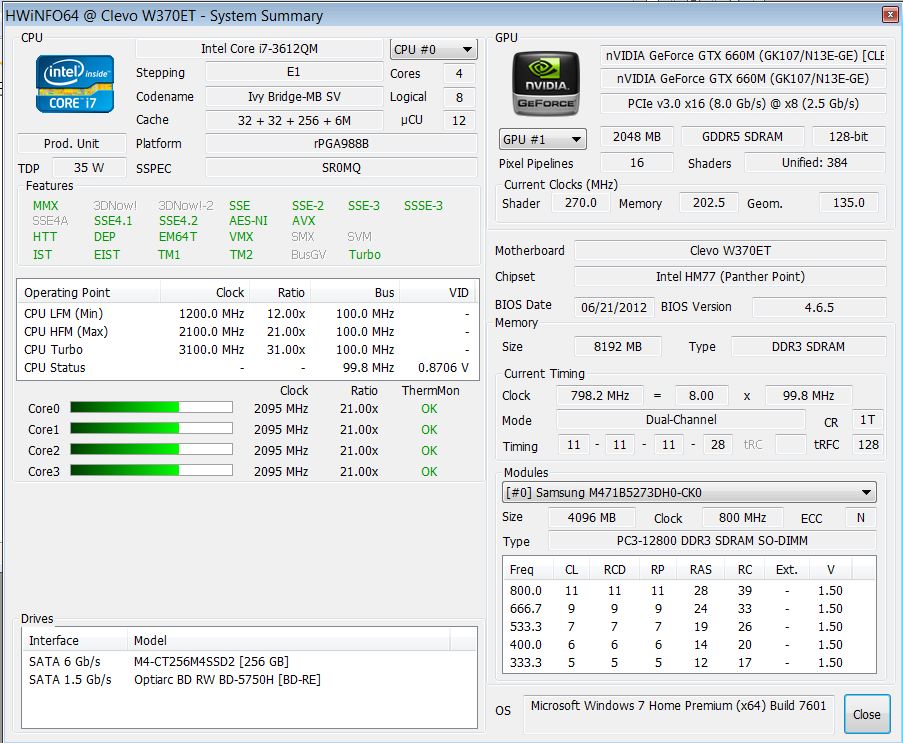Viewport: 903px width, 743px height.
Task: Open the CPU #0 selector dropdown
Action: pos(433,50)
